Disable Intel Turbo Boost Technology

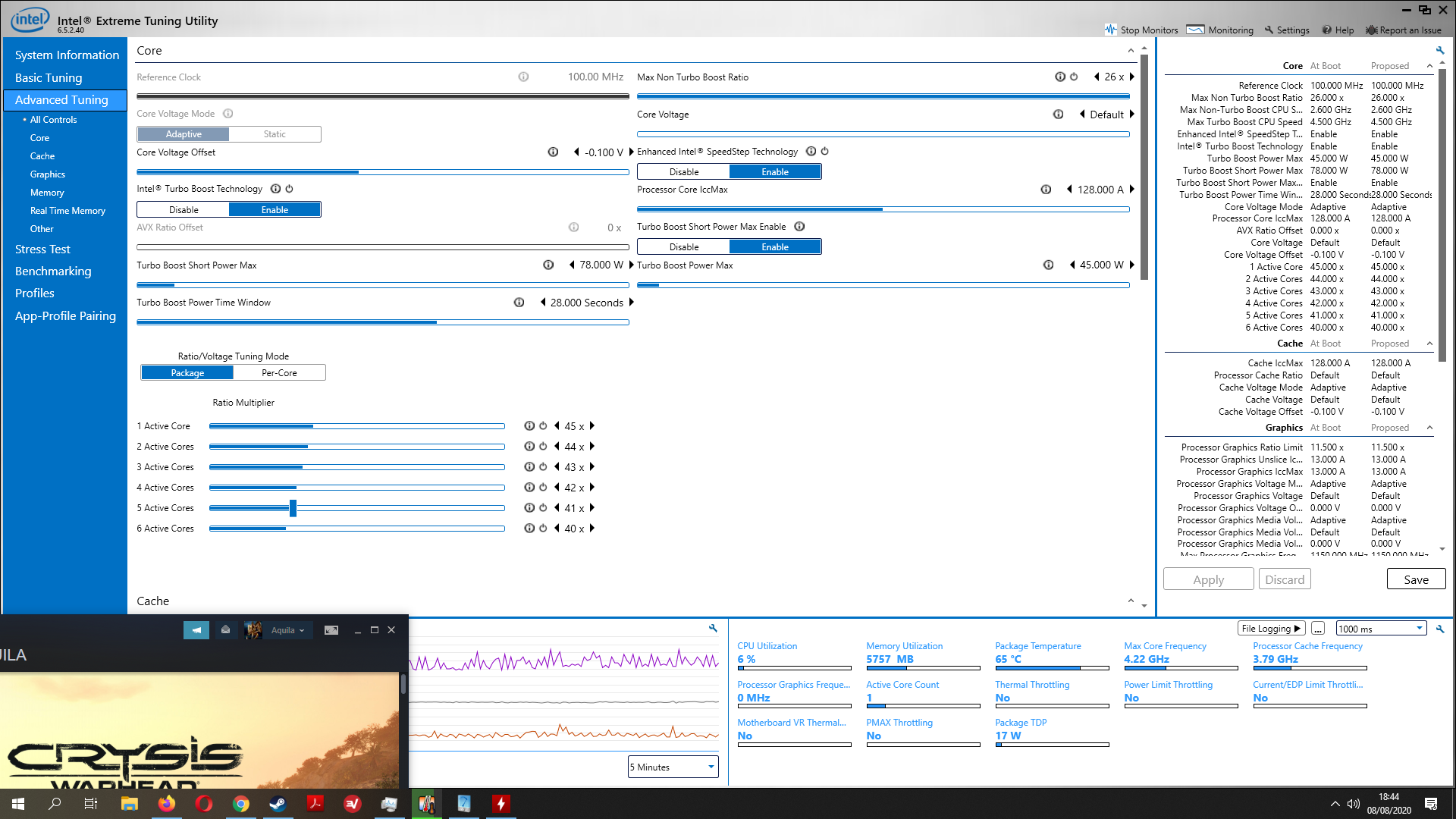[184, 210]
